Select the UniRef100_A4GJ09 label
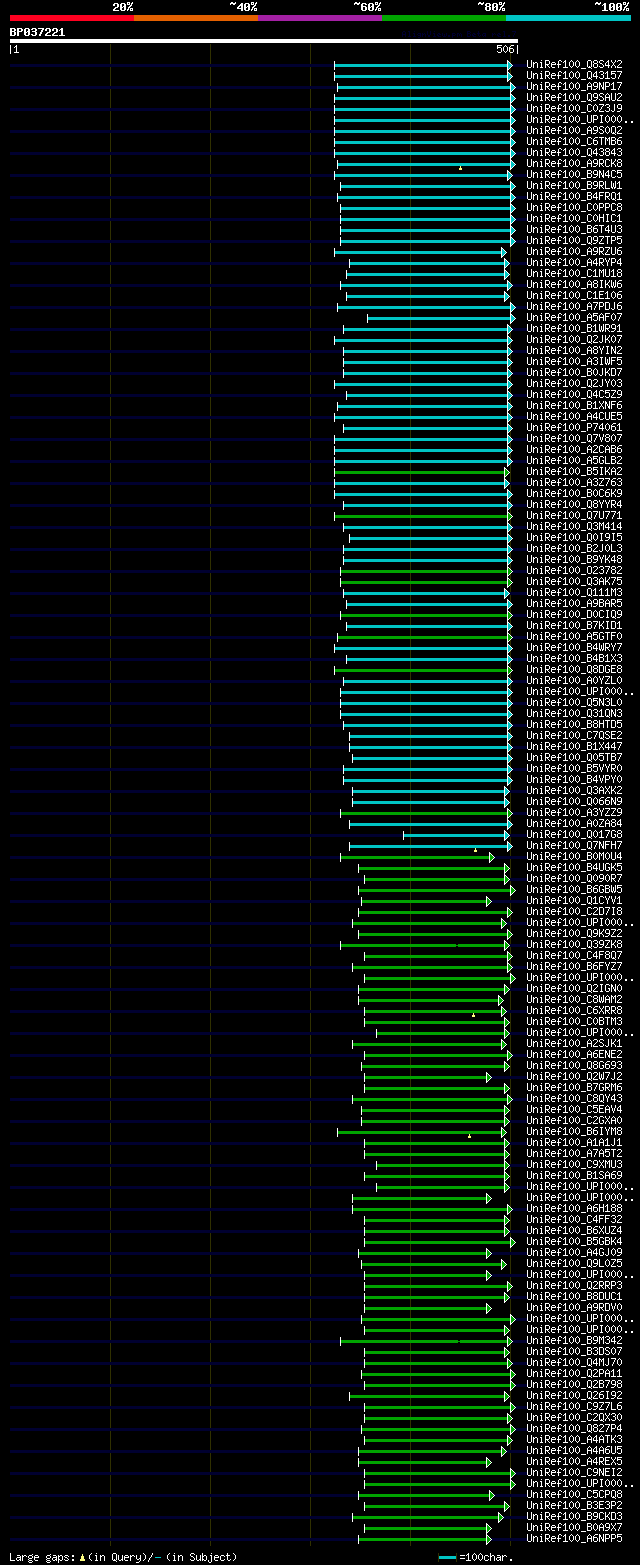Viewport: 640px width, 1565px height. 574,1252
